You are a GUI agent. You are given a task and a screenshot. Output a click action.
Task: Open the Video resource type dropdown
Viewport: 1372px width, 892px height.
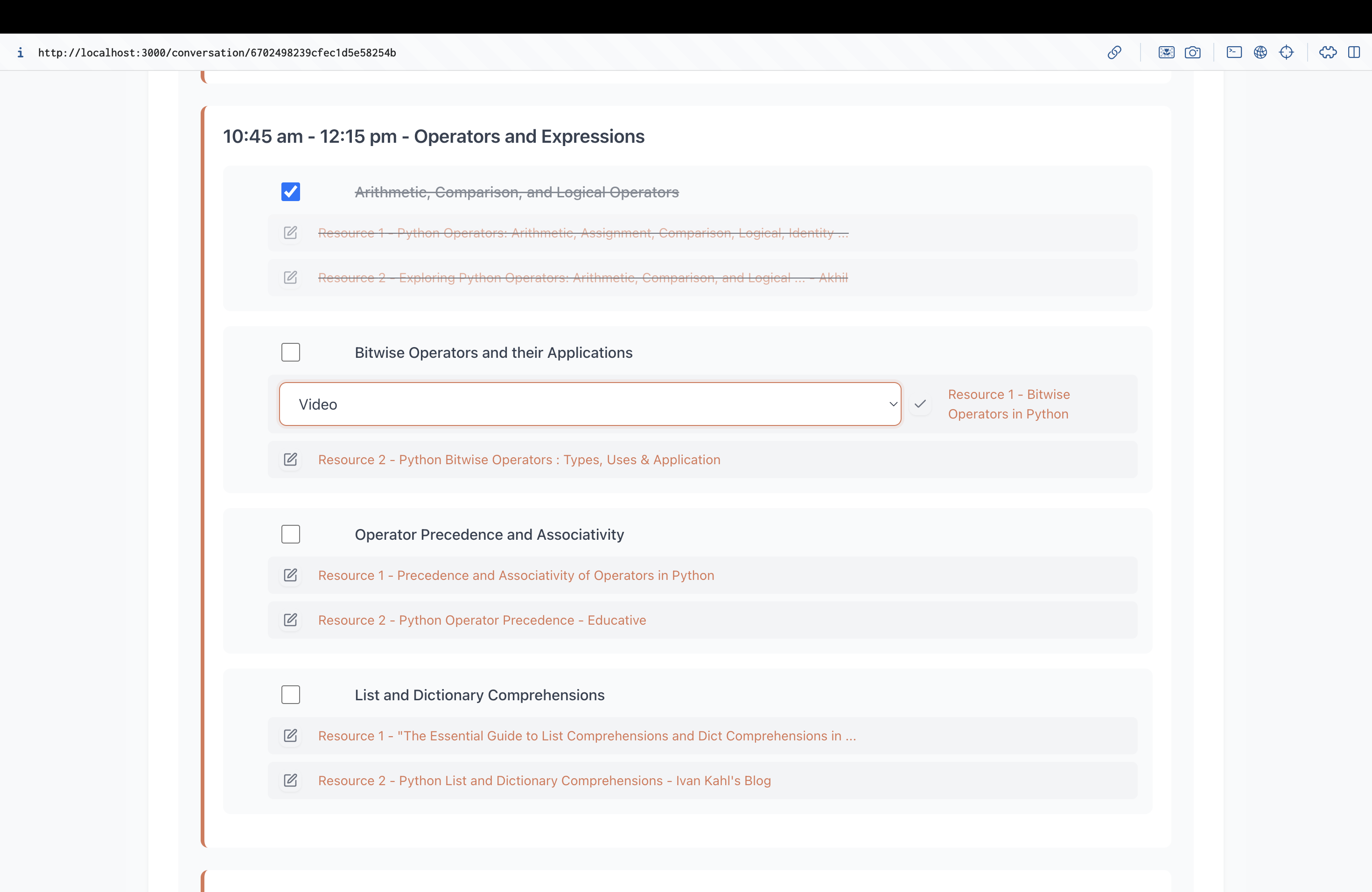tap(590, 404)
